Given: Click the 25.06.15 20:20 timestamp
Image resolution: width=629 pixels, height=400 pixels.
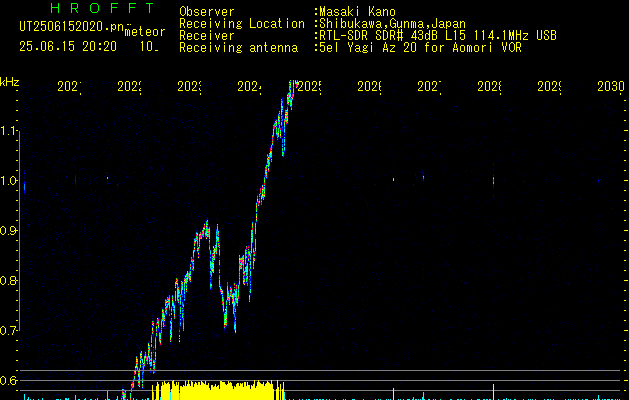Looking at the screenshot, I should pos(68,47).
